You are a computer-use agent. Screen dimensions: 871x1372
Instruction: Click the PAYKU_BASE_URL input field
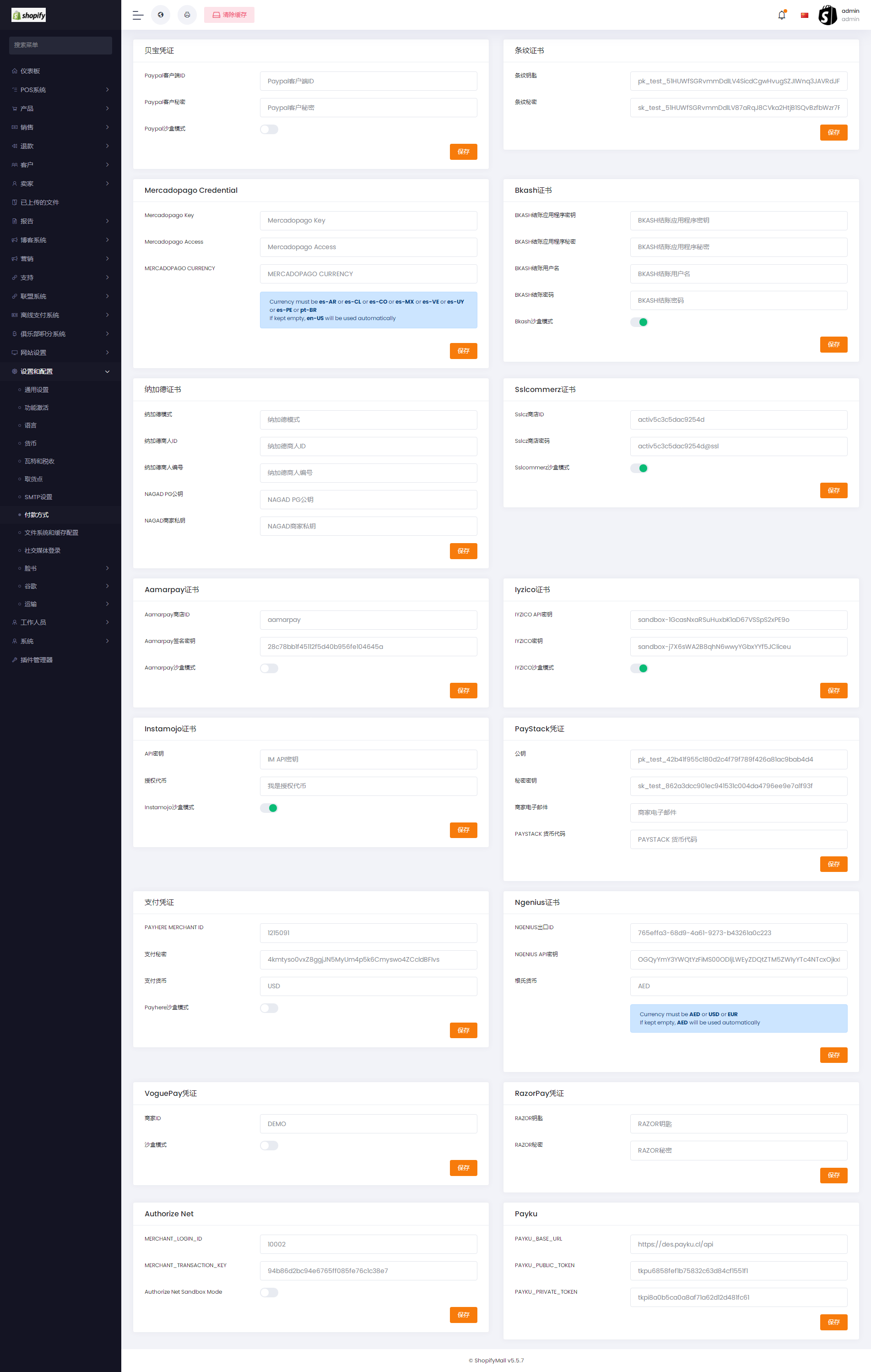click(x=738, y=1244)
